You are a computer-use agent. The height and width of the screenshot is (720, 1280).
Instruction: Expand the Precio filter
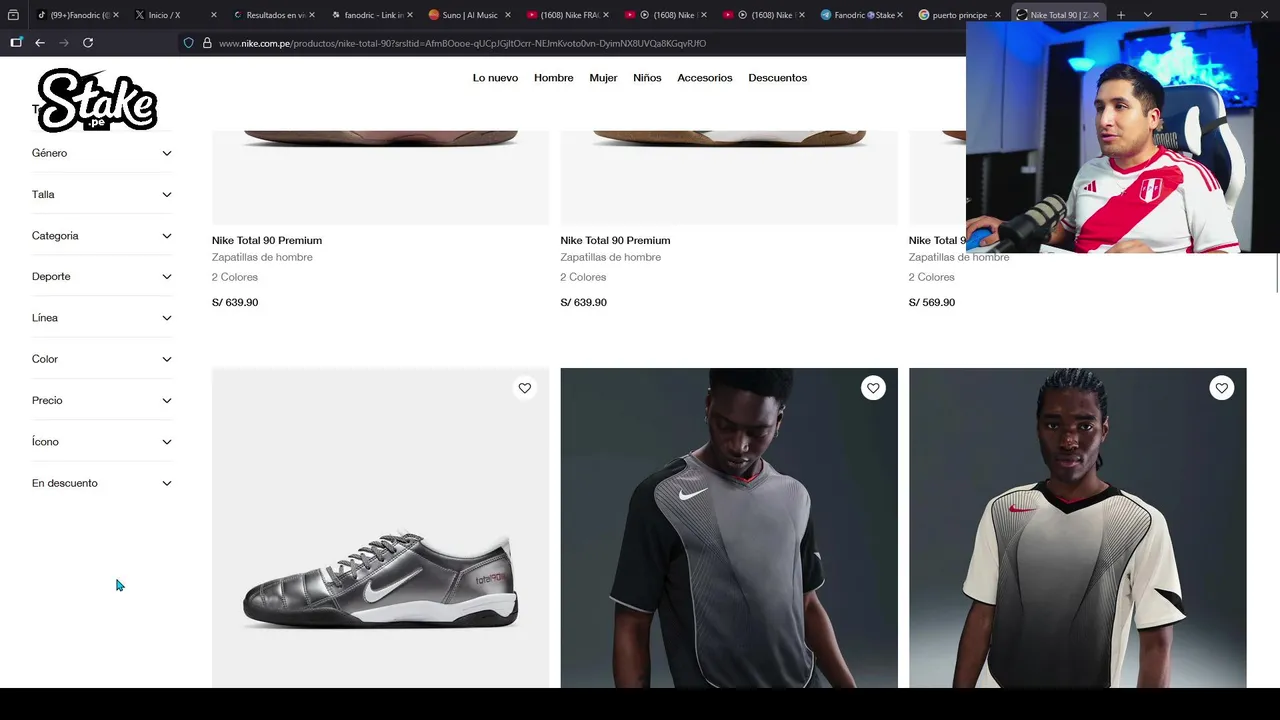coord(101,400)
